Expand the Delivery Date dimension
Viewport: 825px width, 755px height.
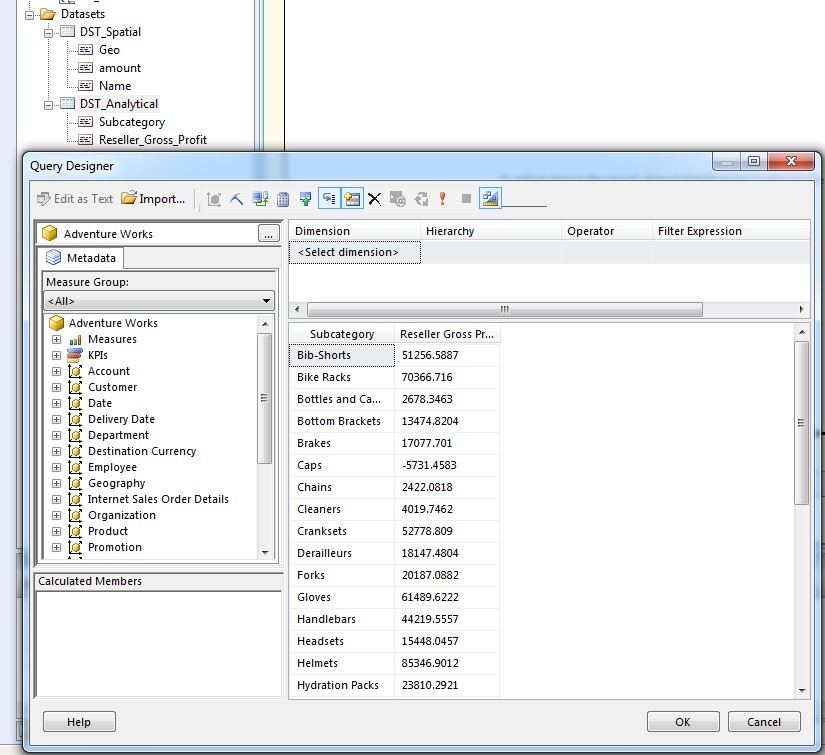[x=56, y=419]
